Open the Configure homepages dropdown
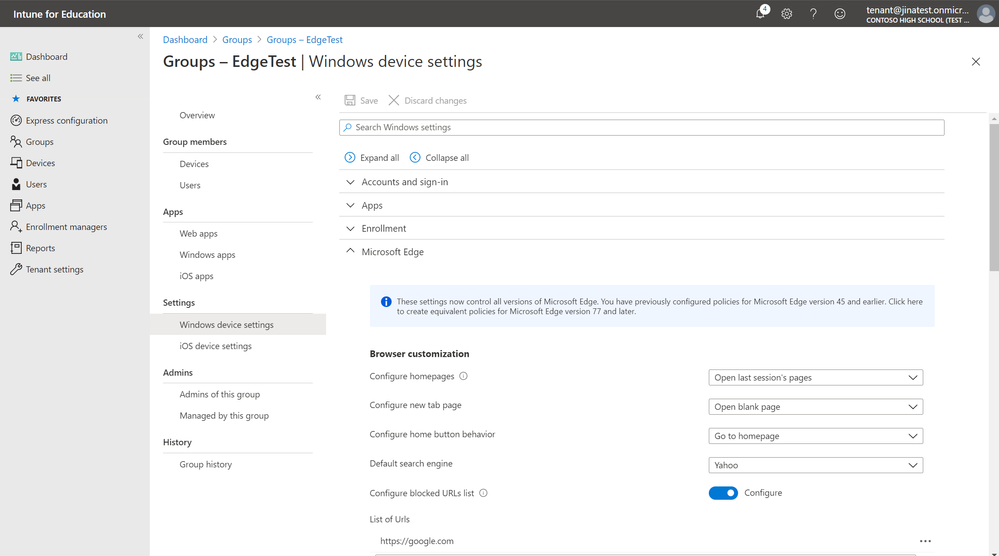Viewport: 999px width, 556px height. (x=815, y=378)
